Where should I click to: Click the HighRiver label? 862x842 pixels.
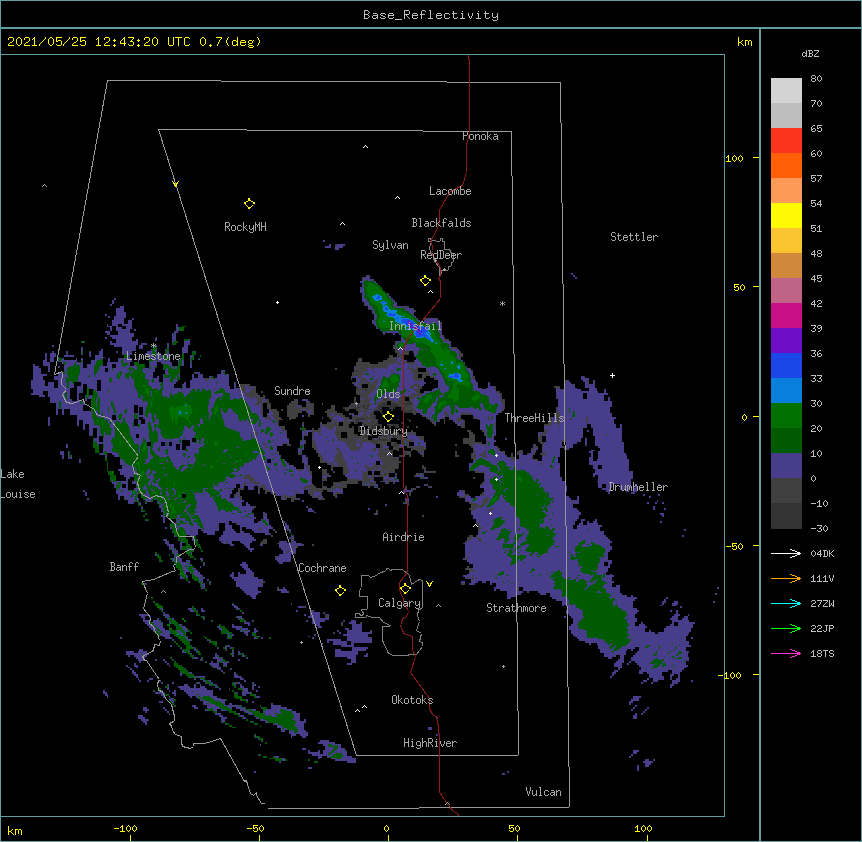point(430,743)
